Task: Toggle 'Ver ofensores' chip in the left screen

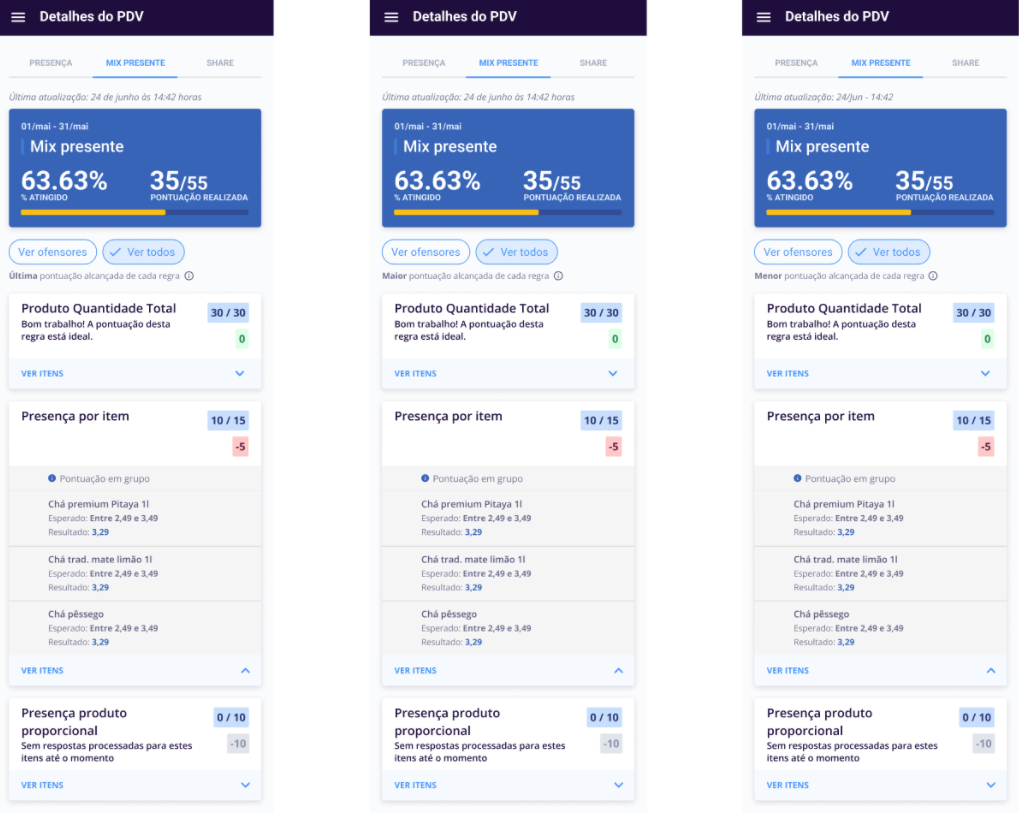Action: tap(53, 252)
